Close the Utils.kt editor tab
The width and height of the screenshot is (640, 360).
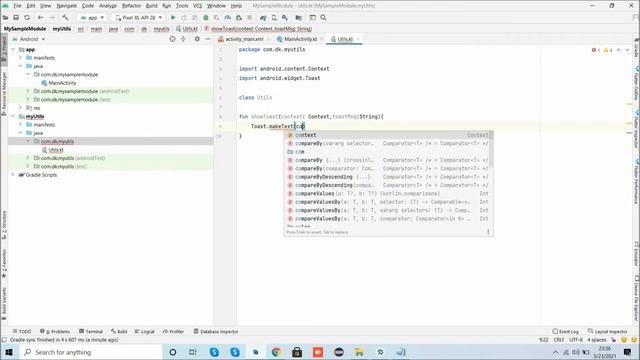click(x=358, y=39)
